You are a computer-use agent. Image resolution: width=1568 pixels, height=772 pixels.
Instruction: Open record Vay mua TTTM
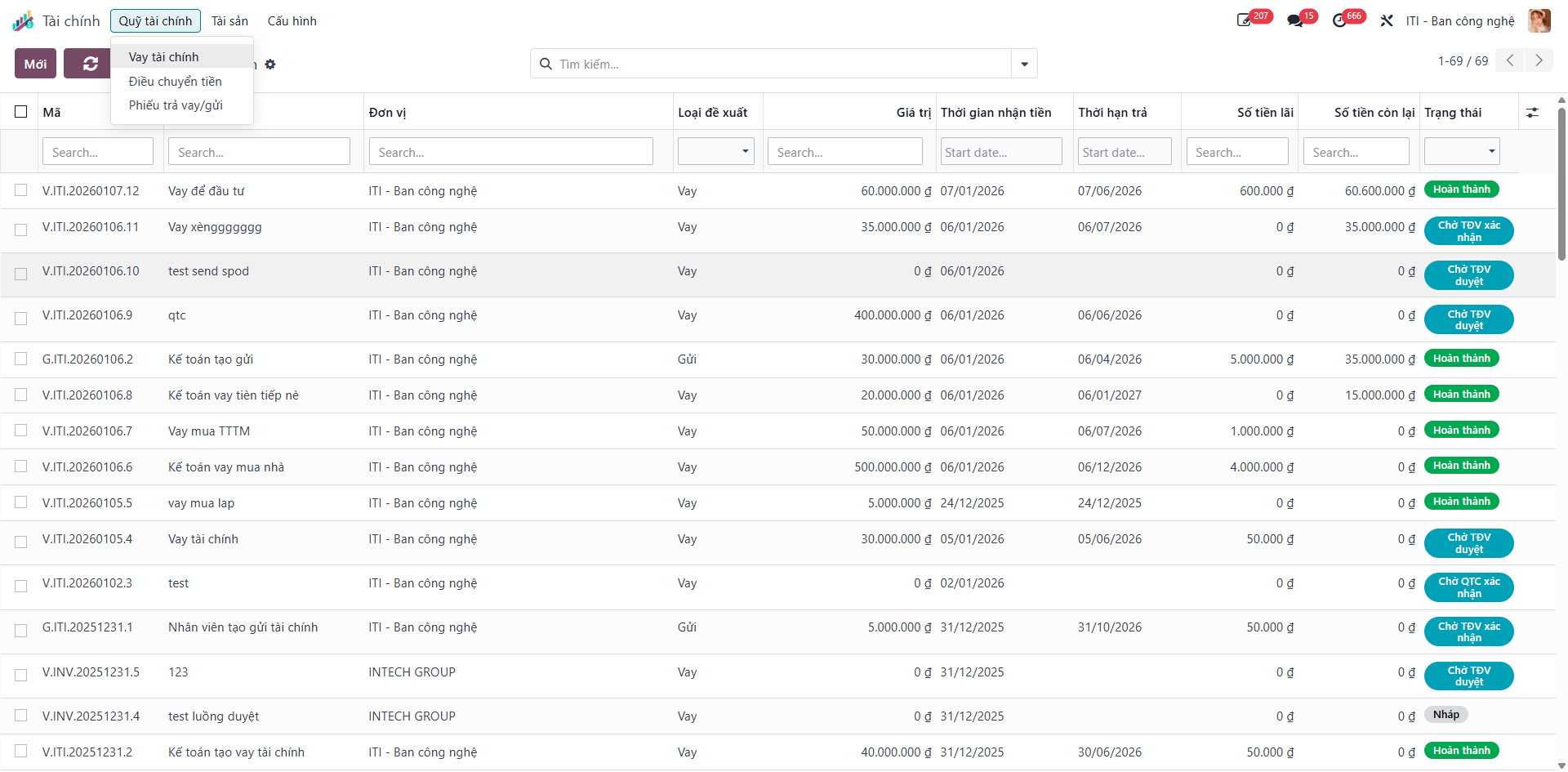[209, 431]
